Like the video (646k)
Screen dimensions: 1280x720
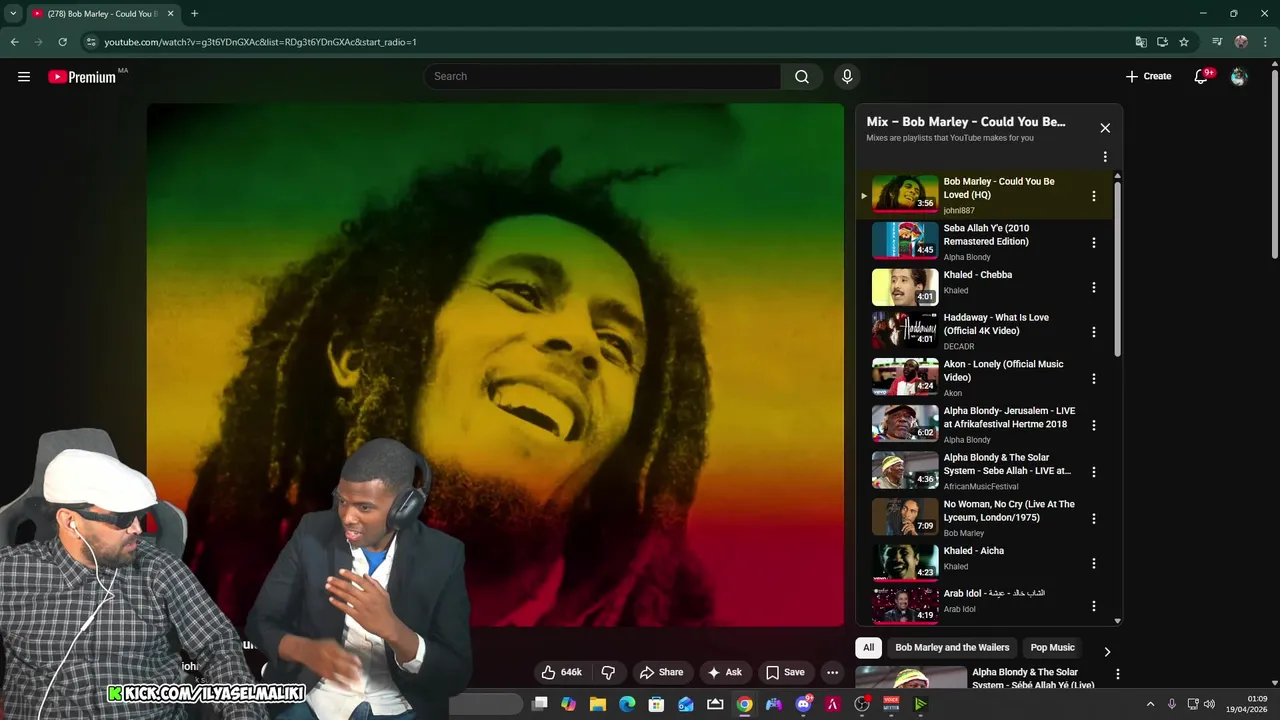point(562,672)
